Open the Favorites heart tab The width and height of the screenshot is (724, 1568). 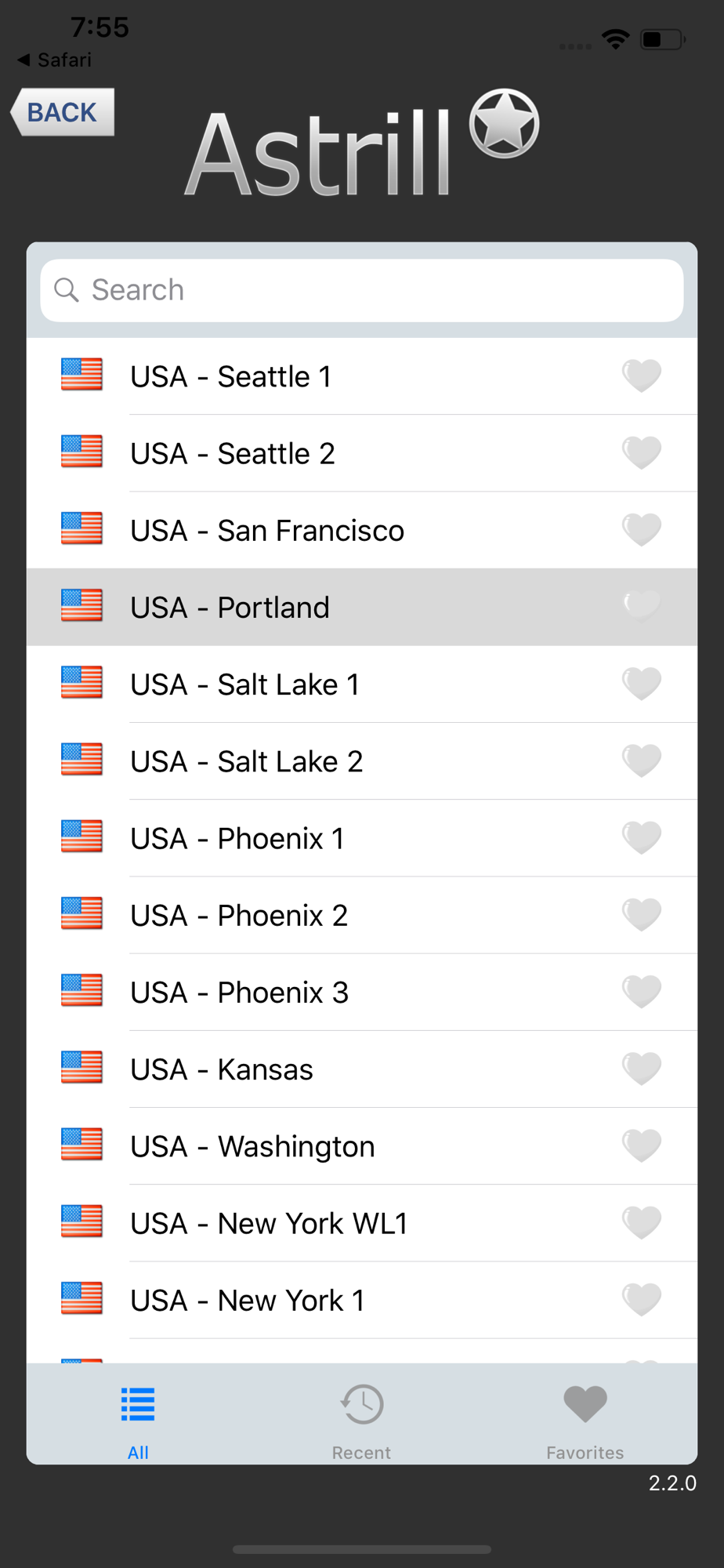tap(585, 1403)
